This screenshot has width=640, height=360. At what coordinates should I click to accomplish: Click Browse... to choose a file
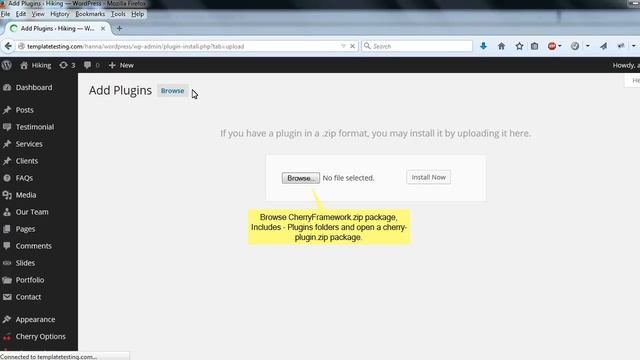point(300,178)
